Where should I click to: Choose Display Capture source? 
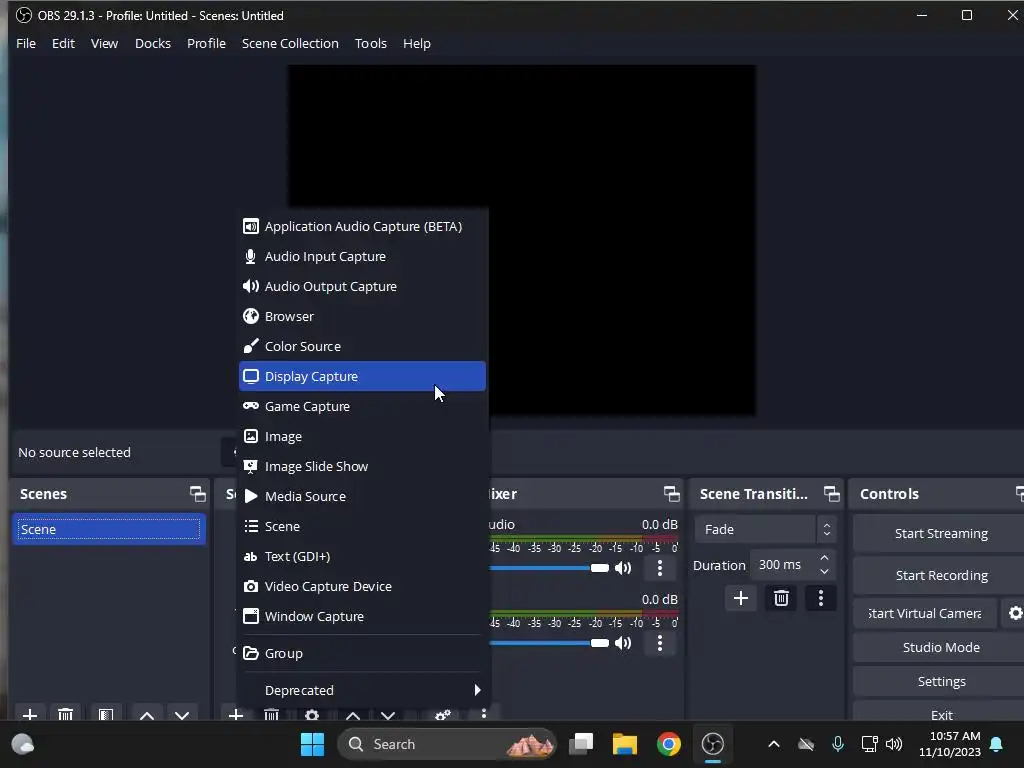362,376
